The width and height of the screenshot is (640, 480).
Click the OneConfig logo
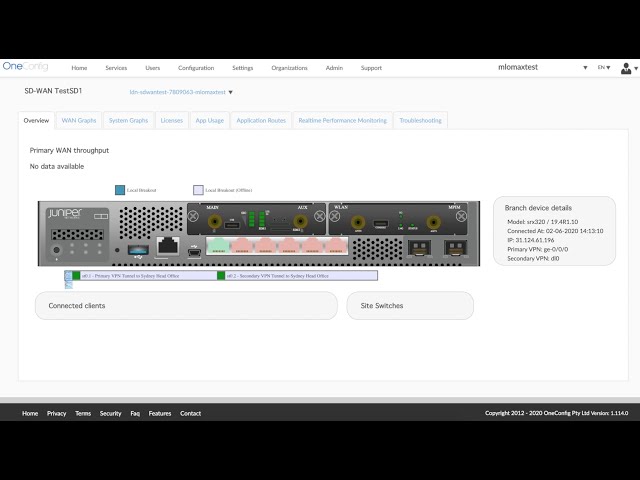point(25,66)
